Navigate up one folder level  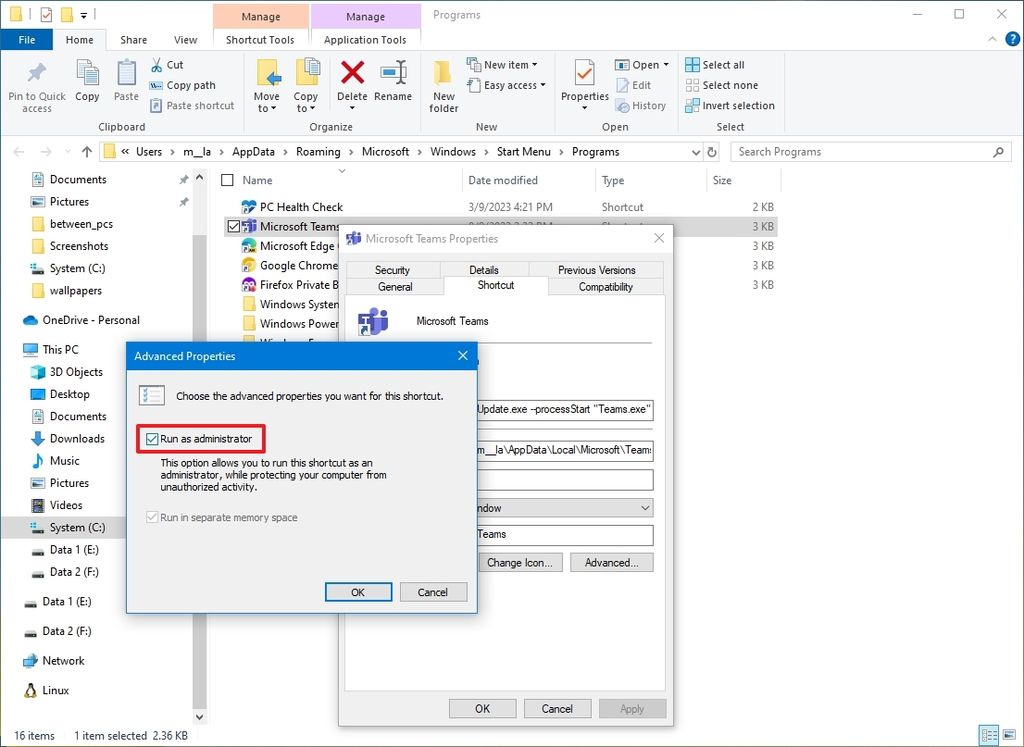87,151
